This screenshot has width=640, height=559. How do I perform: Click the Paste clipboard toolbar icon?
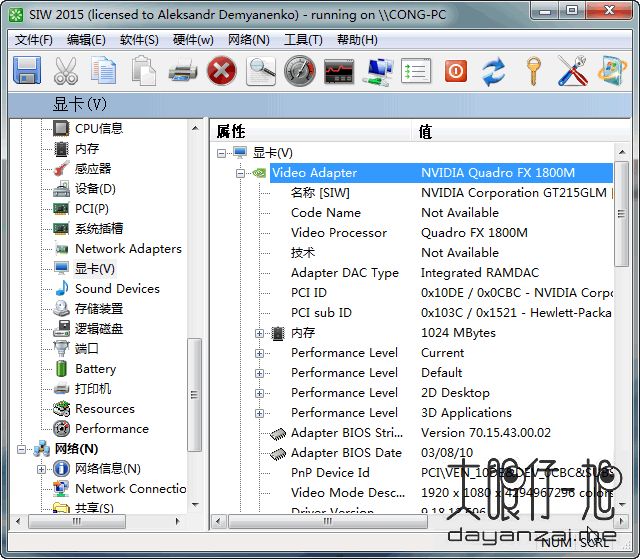coord(143,71)
